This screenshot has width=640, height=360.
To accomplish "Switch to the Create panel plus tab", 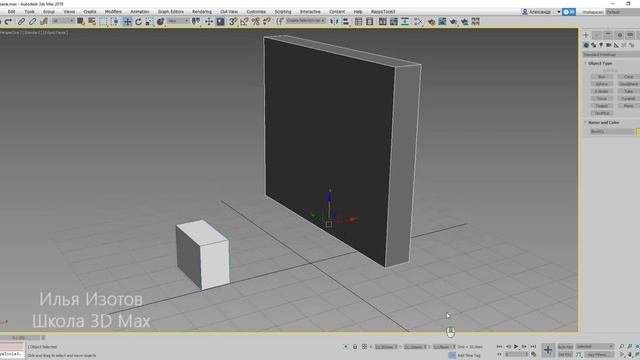I will click(x=586, y=35).
